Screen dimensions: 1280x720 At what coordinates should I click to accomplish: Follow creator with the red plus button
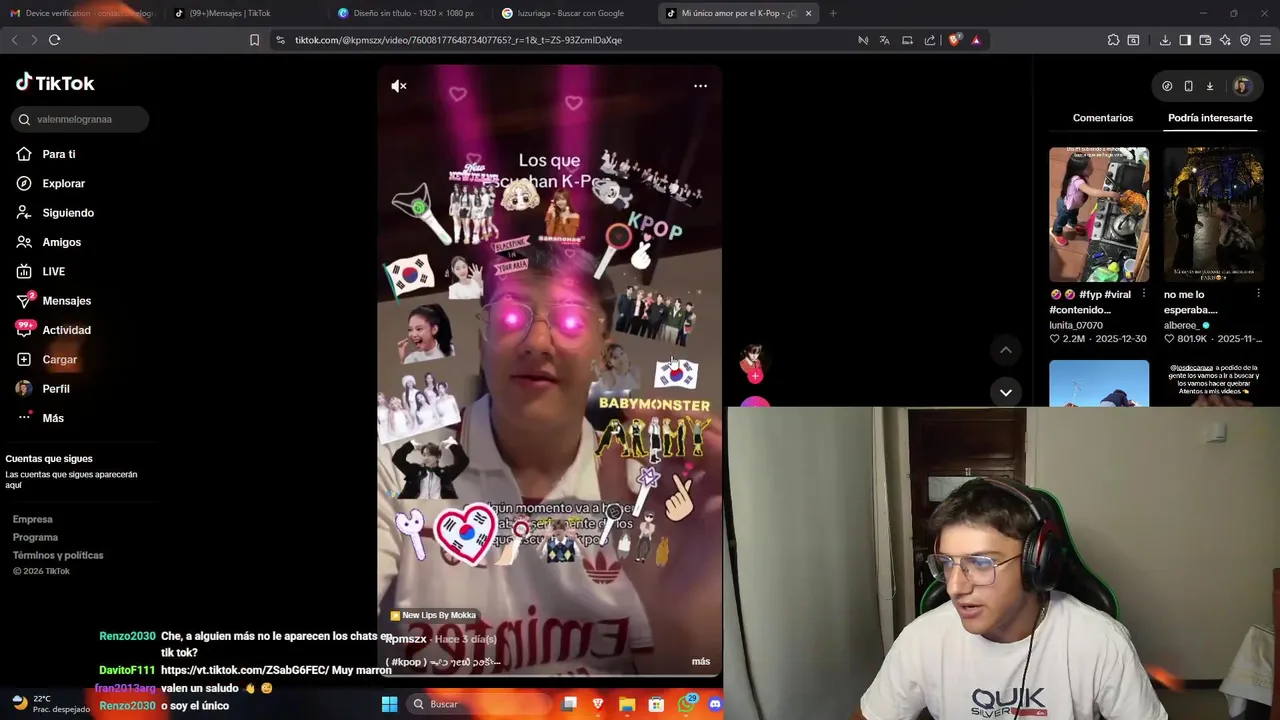pos(755,376)
